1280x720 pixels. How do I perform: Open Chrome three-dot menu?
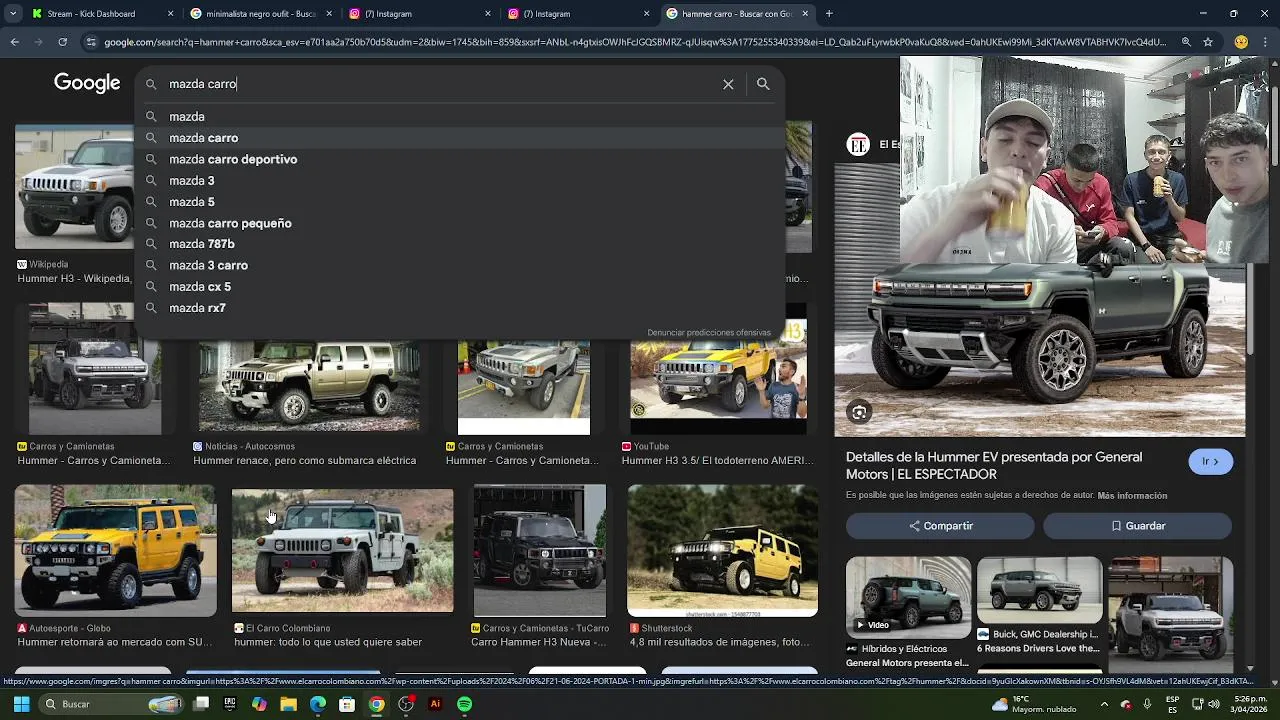(x=1265, y=42)
